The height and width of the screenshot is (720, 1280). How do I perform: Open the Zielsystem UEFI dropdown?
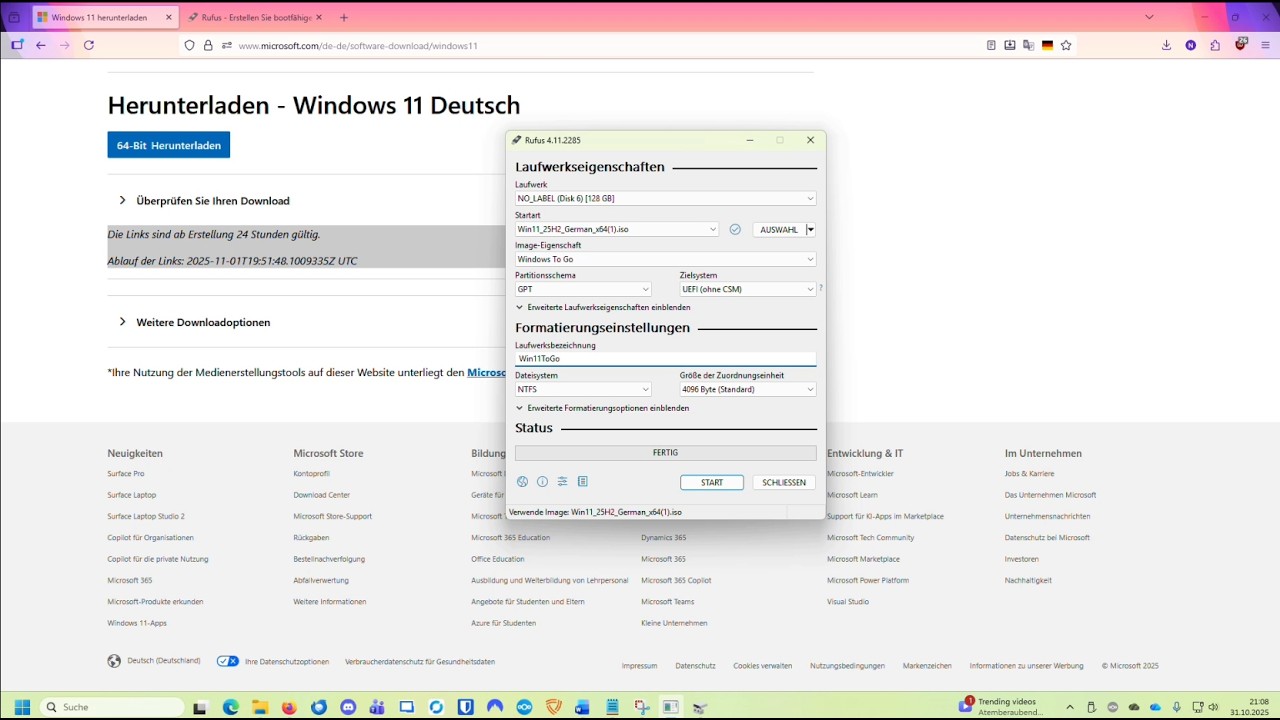click(748, 289)
